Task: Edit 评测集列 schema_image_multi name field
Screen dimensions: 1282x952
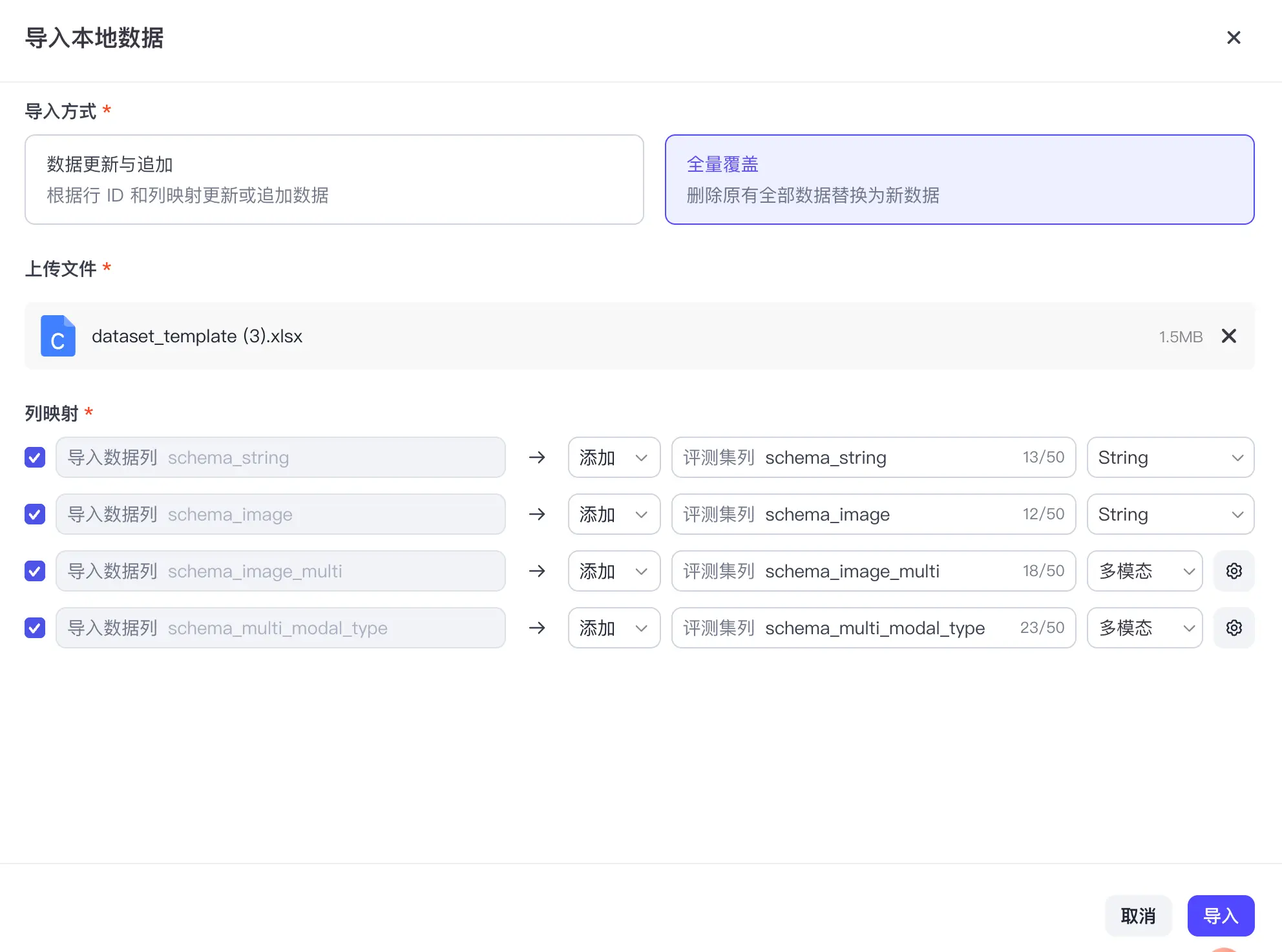Action: coord(874,571)
